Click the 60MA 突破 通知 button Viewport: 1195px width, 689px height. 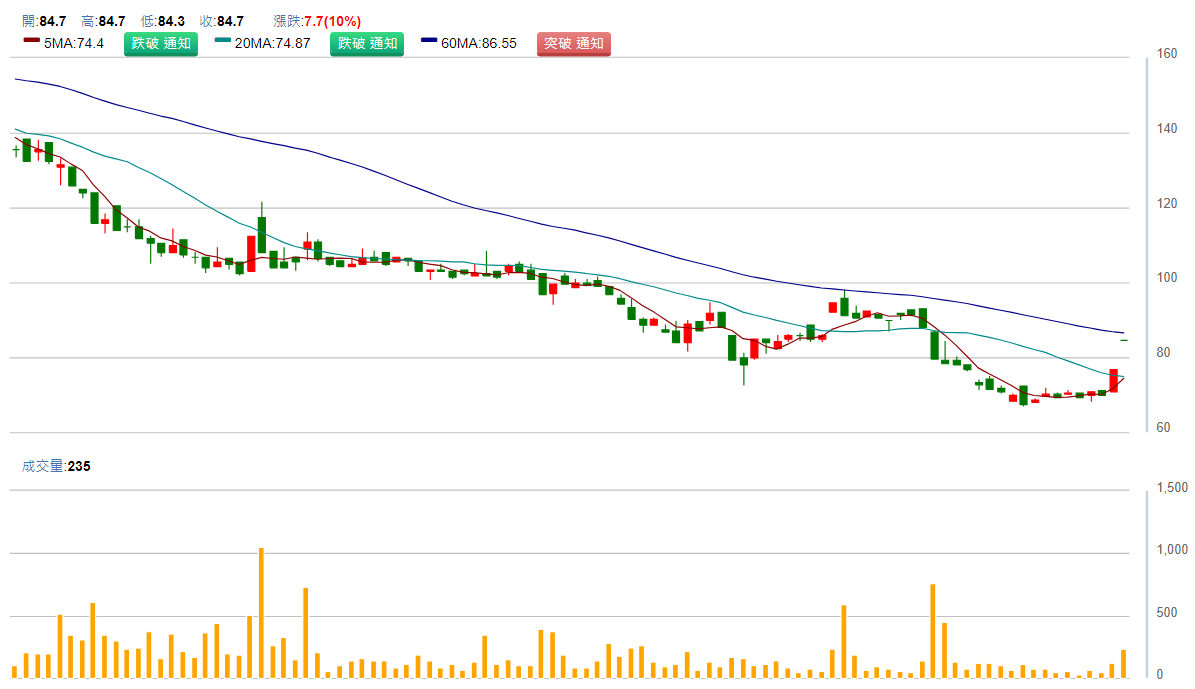pyautogui.click(x=573, y=43)
